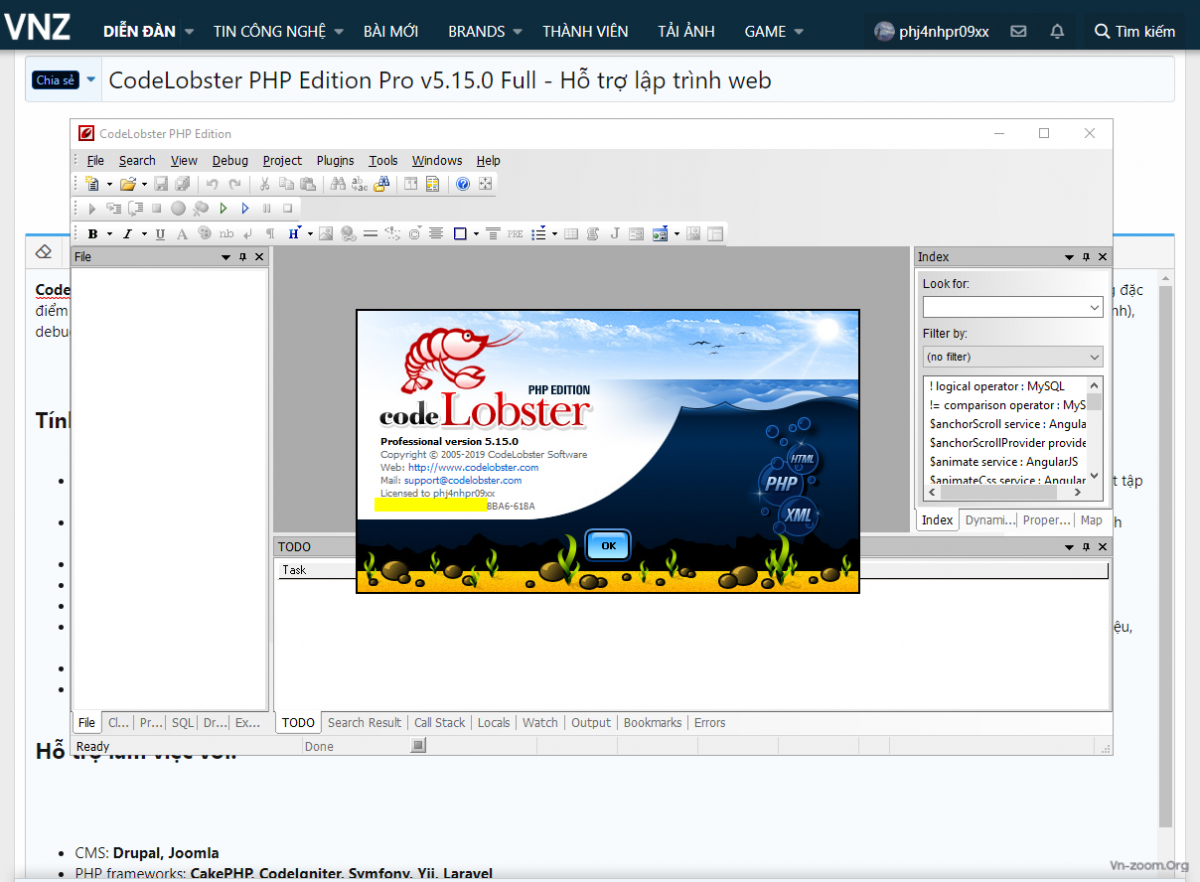Select '$animate service : AngularJS' index entry
Viewport: 1200px width, 882px height.
click(1004, 462)
